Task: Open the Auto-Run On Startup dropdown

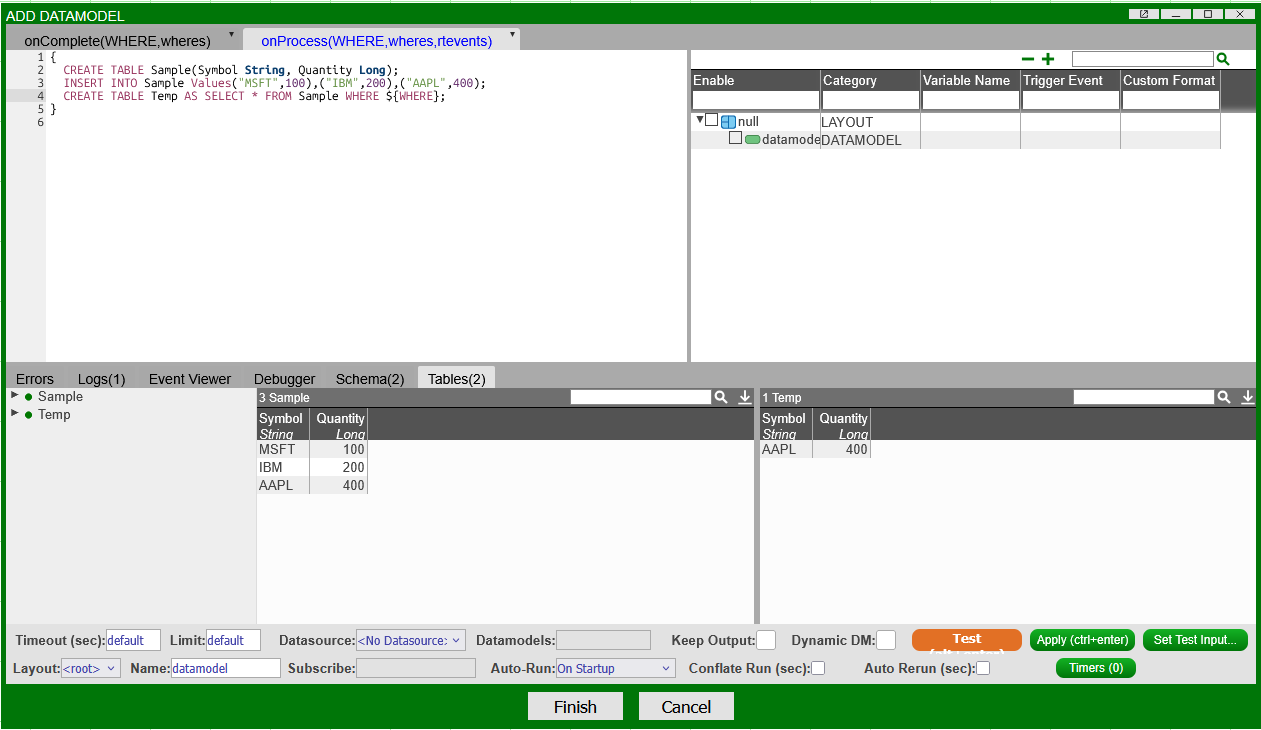Action: click(615, 668)
